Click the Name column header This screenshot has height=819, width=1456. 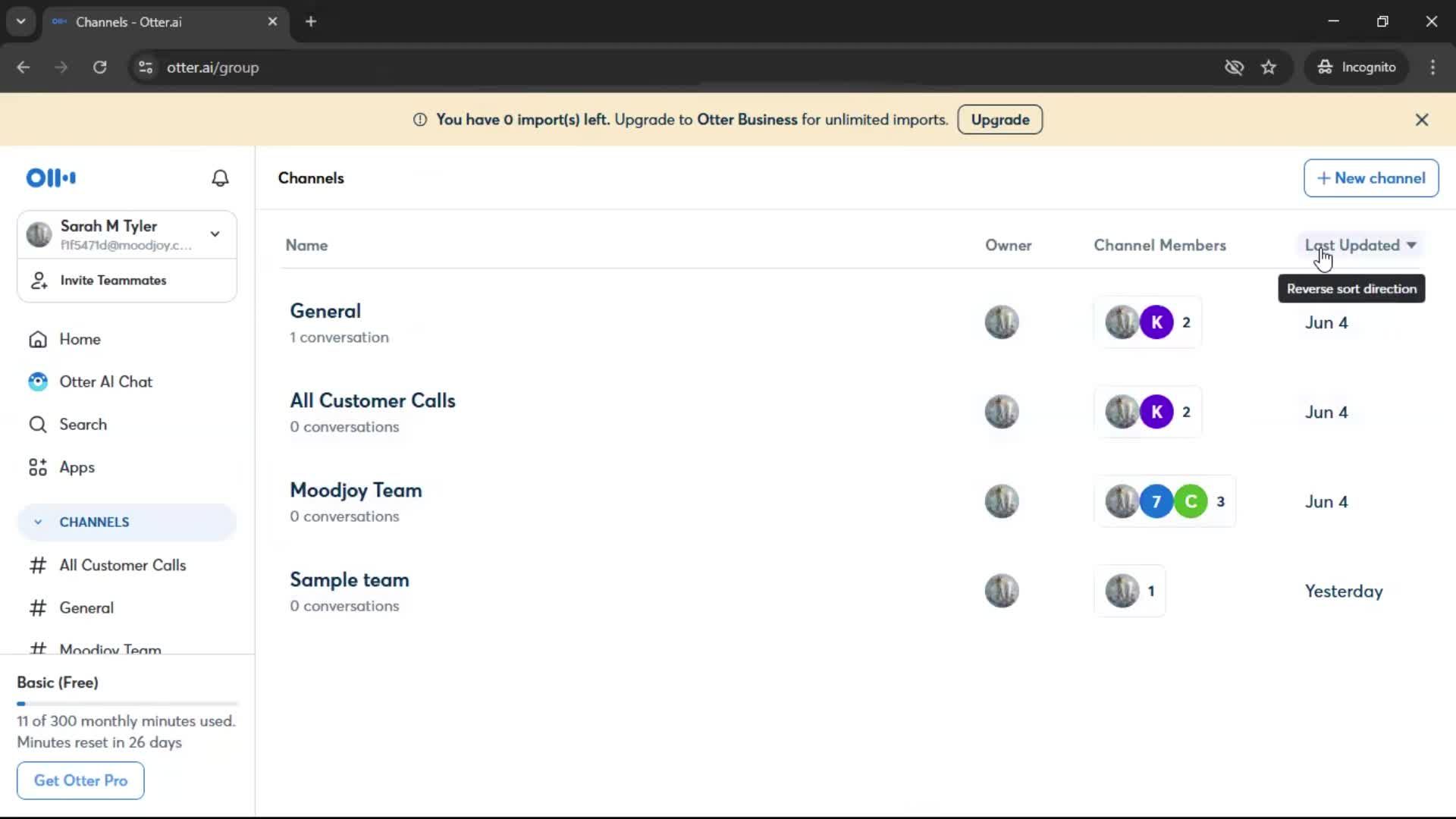[x=306, y=245]
